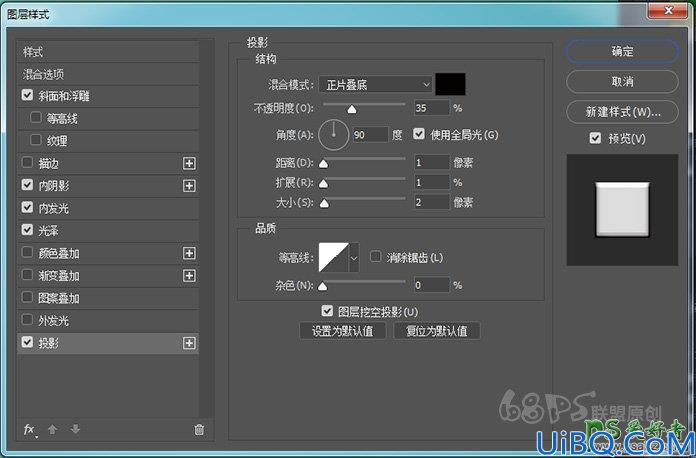Viewport: 696px width, 458px height.
Task: Click the 扩展 value field
Action: click(432, 182)
